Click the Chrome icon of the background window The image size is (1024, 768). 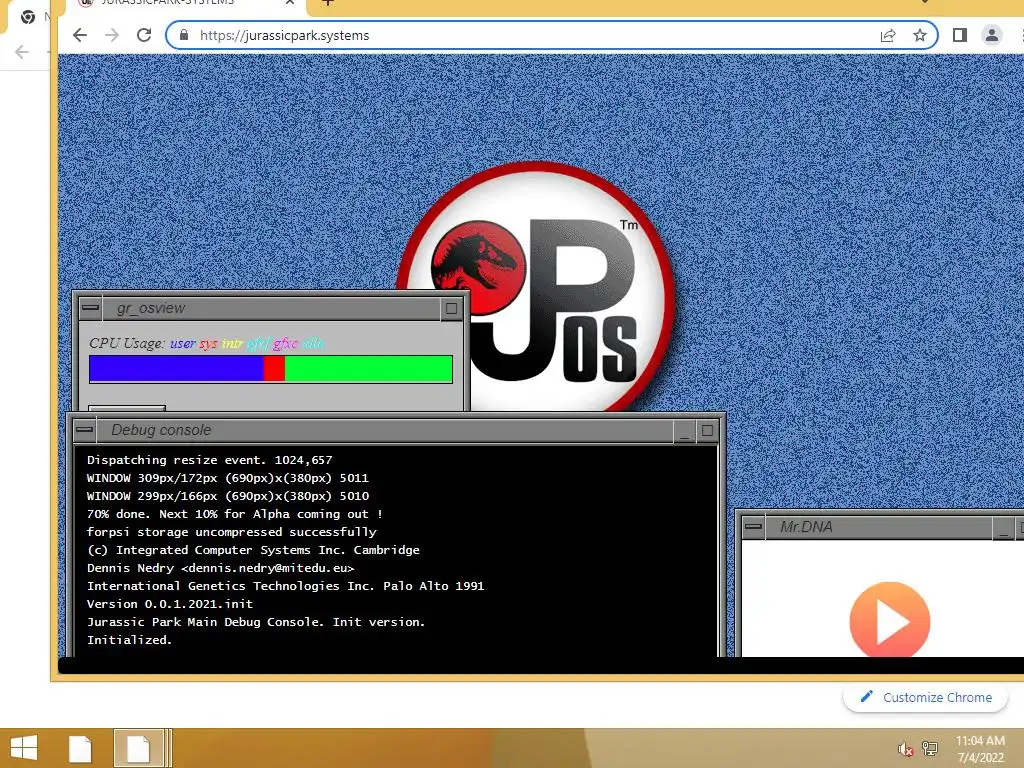[x=27, y=16]
